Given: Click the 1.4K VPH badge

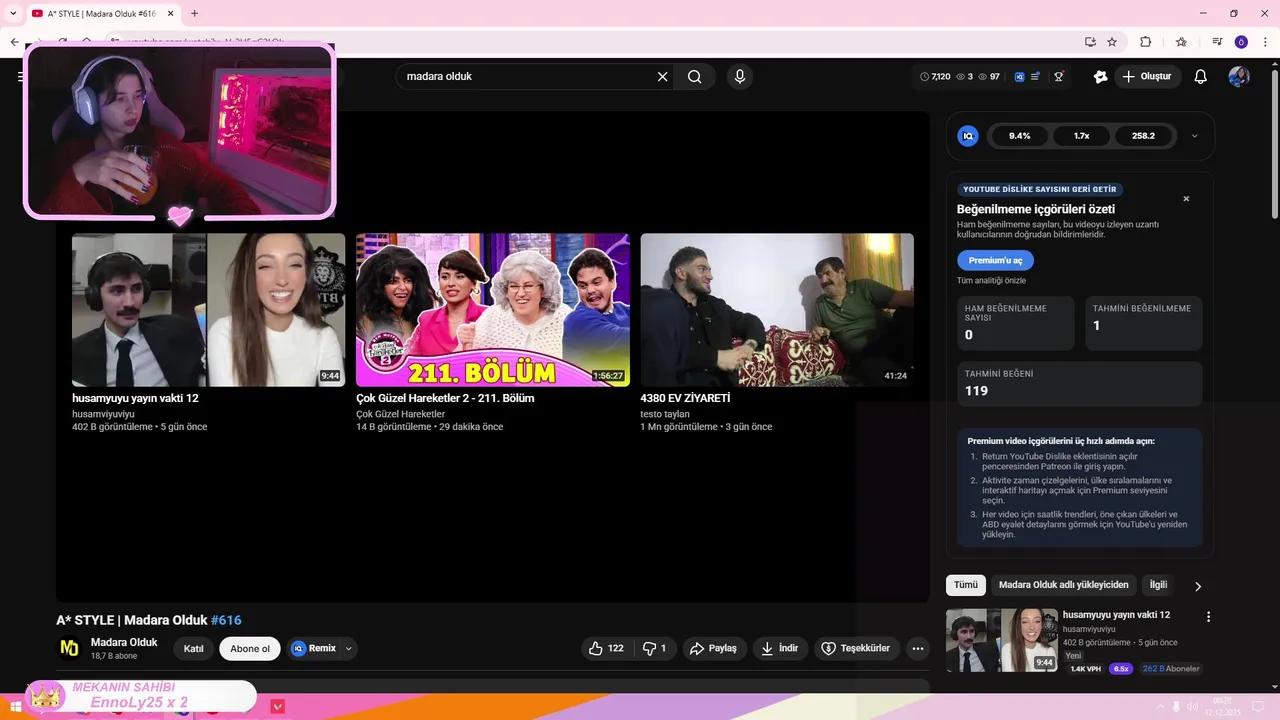Looking at the screenshot, I should 1085,669.
